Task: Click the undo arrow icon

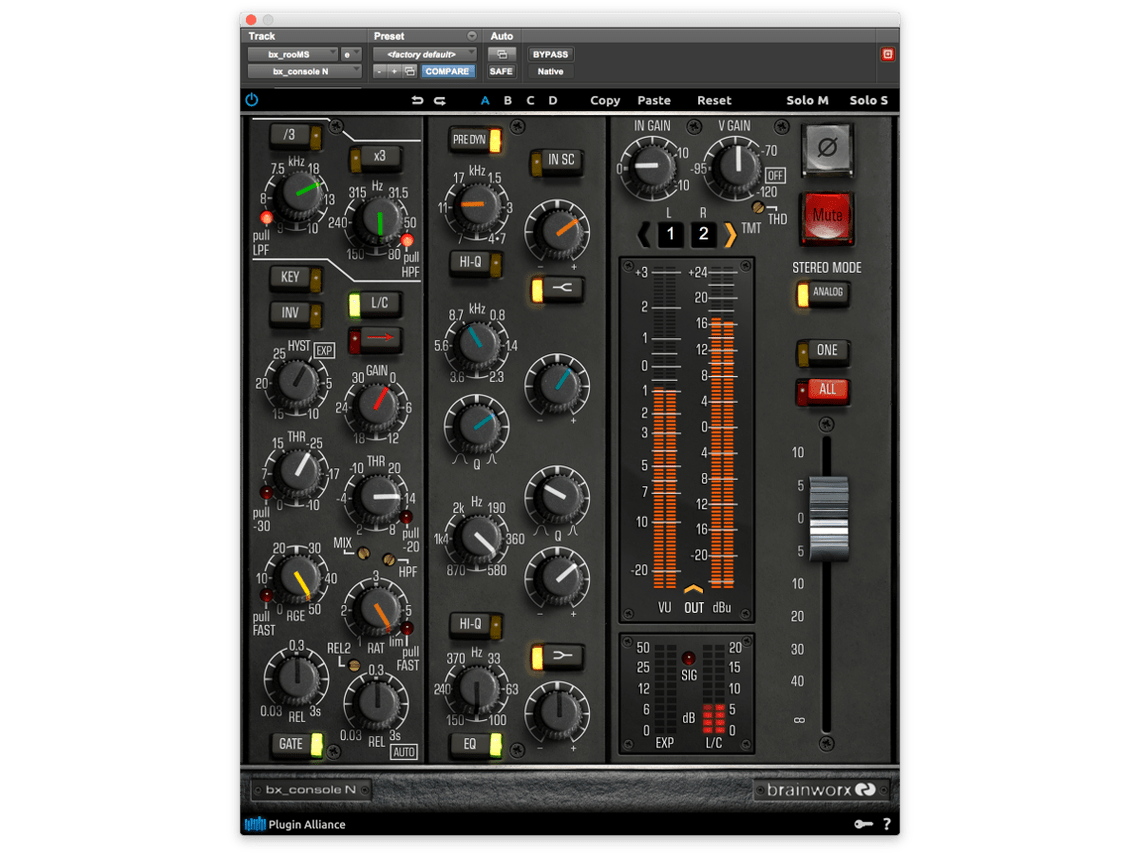Action: pos(417,100)
